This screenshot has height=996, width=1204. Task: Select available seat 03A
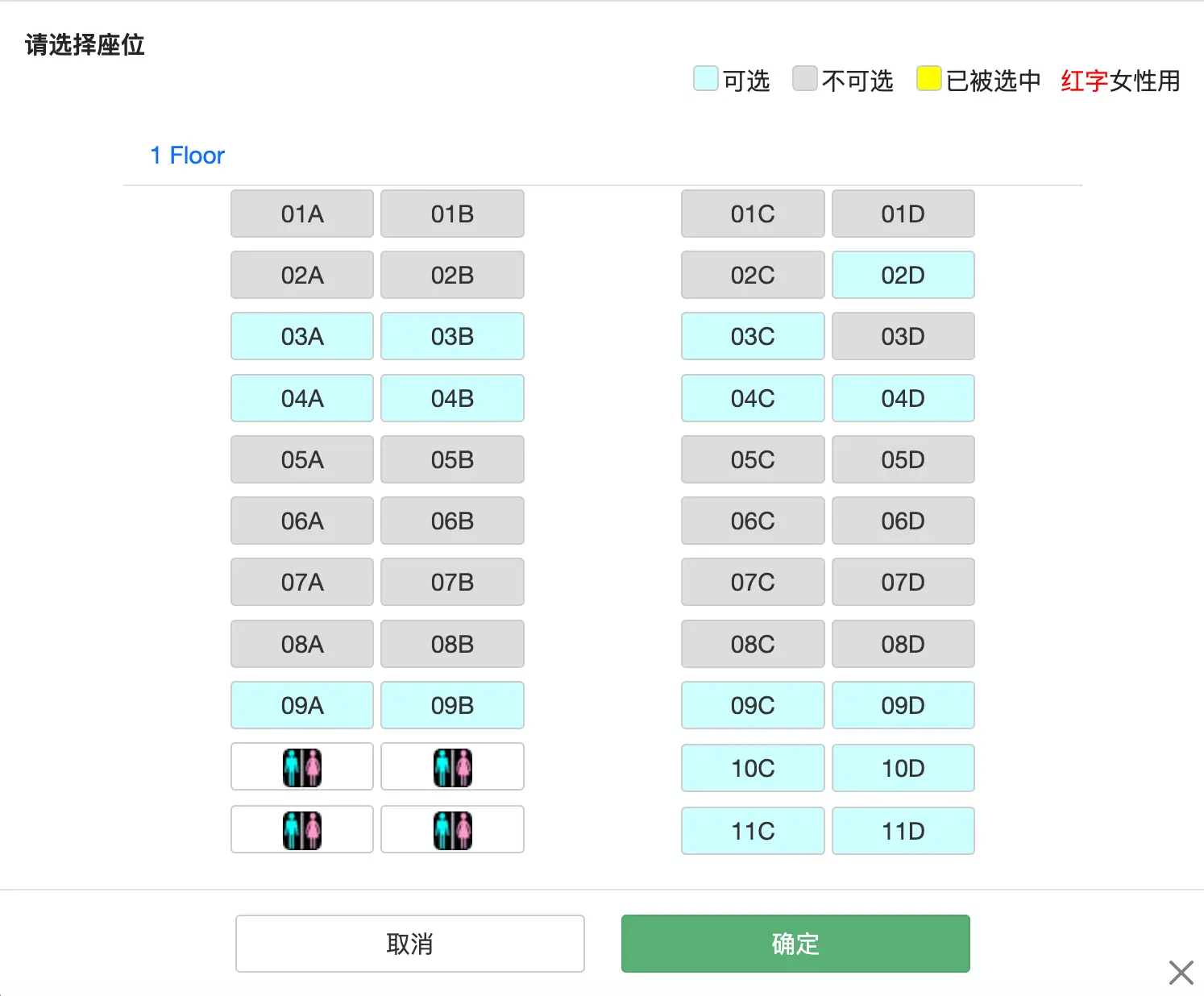(x=302, y=336)
